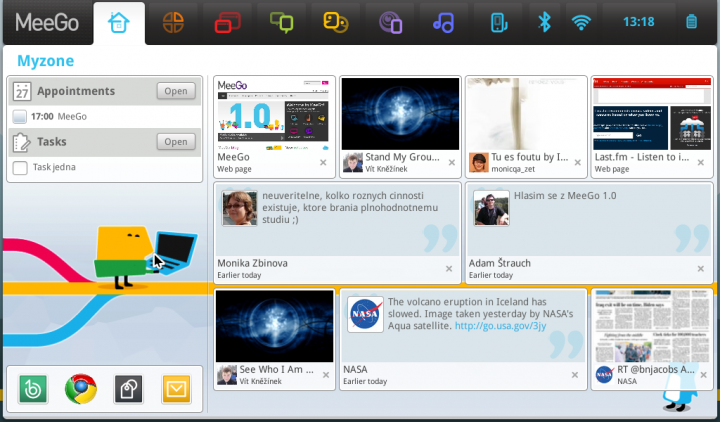Open the red Applications panel icon
Image resolution: width=720 pixels, height=422 pixels.
pyautogui.click(x=227, y=23)
